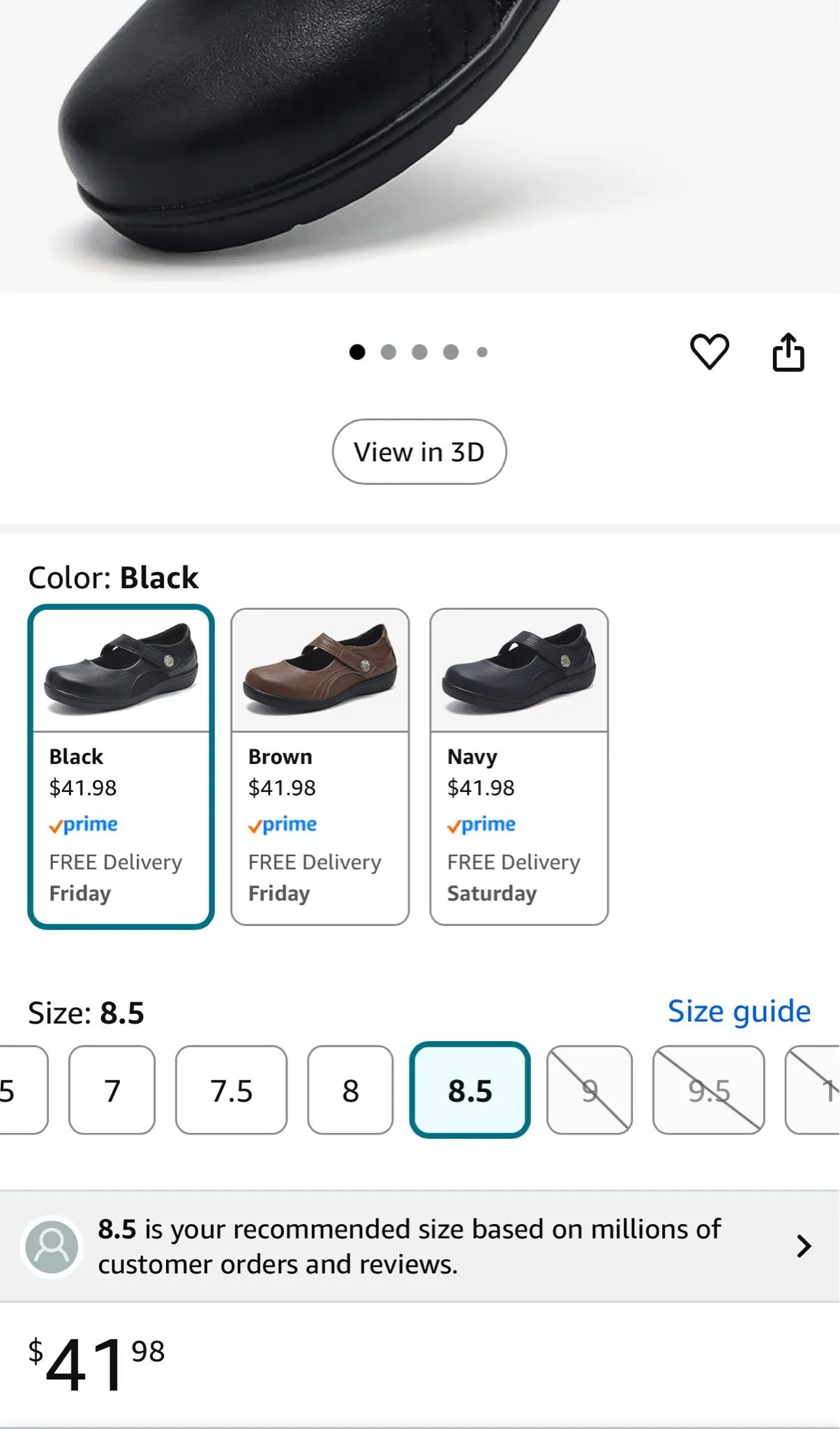
Task: Tap the heart wishlist icon
Action: click(710, 352)
